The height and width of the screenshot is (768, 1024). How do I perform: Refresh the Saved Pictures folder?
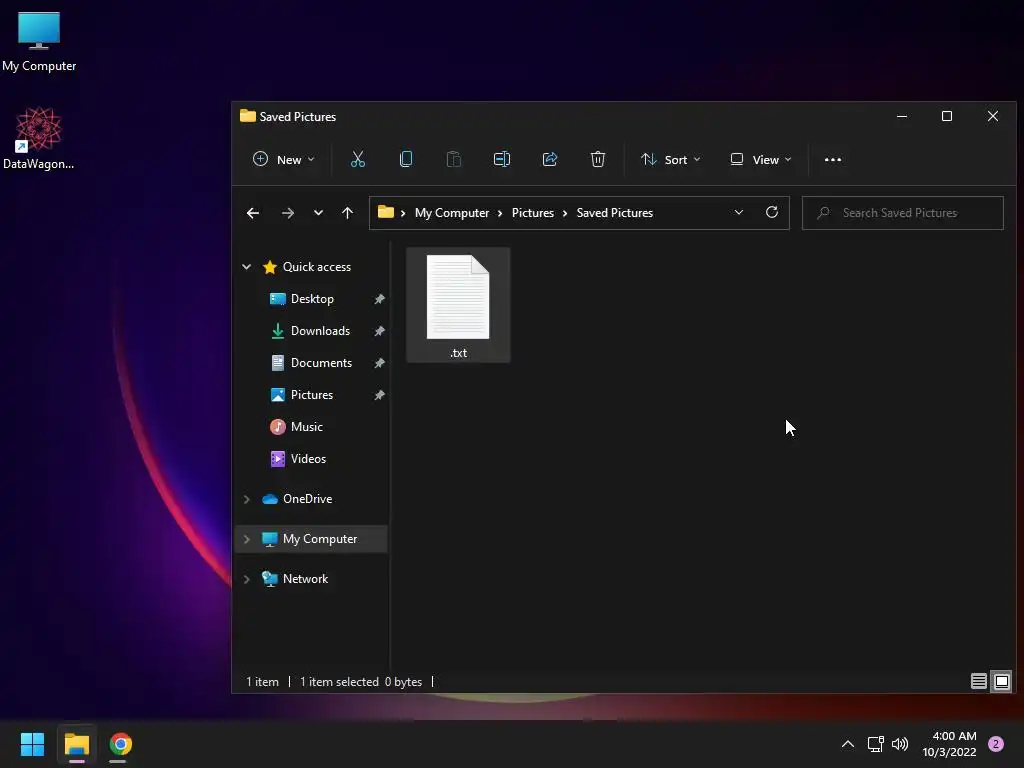771,212
